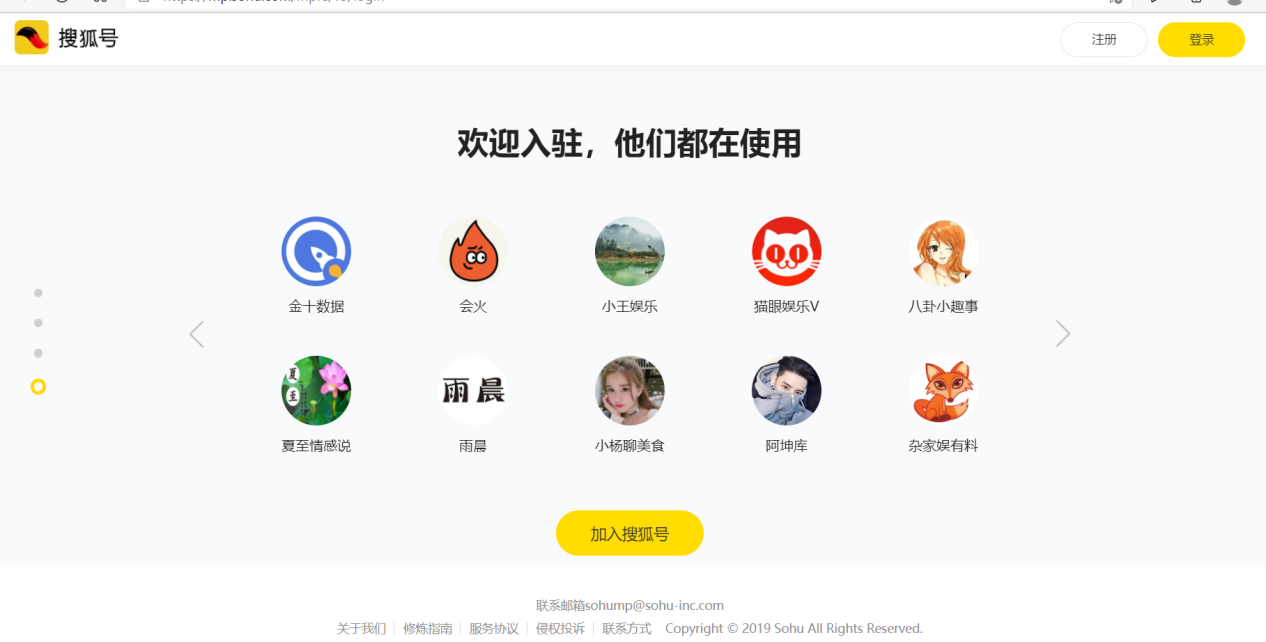The width and height of the screenshot is (1266, 642).
Task: Select the 八卦小趣事 anime avatar
Action: 943,252
